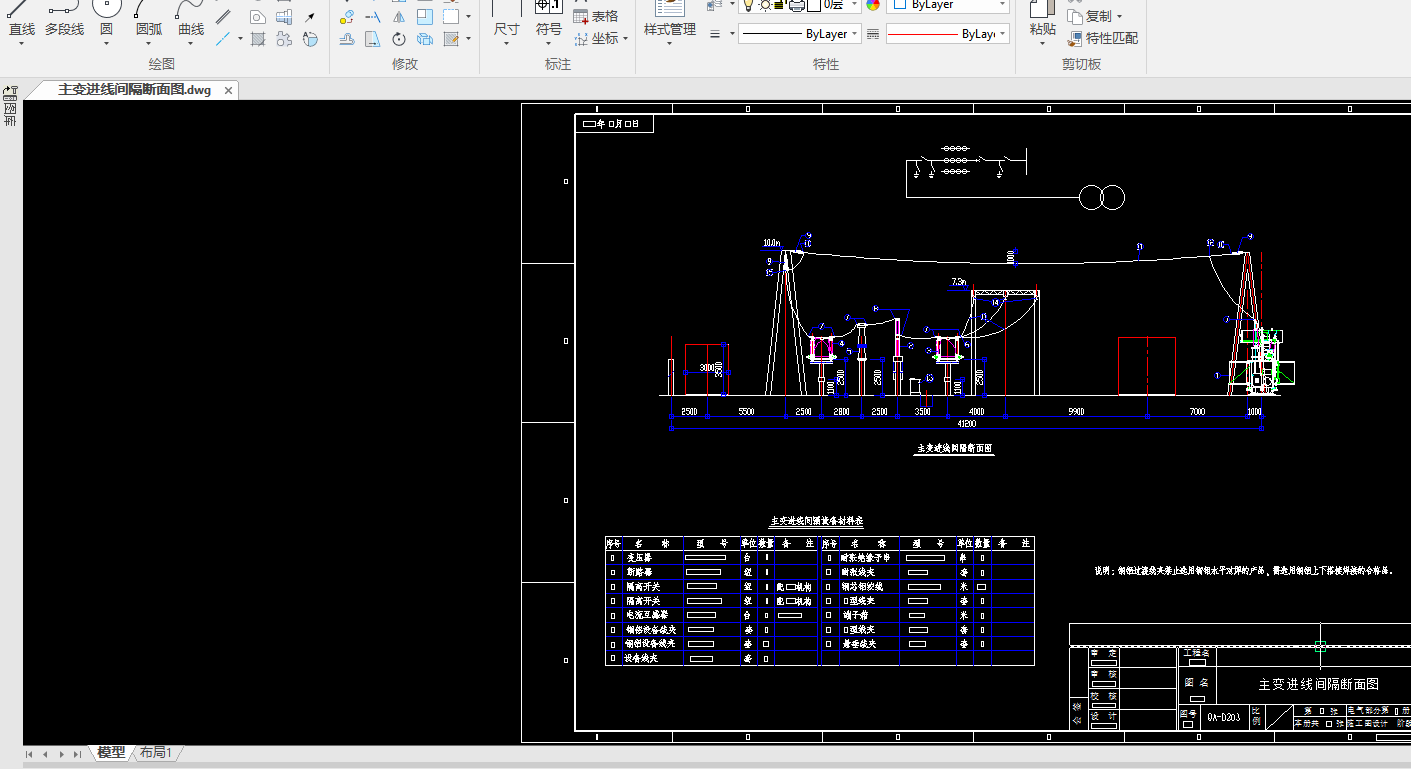Select the 圆弧 (Arc) tool

(x=148, y=20)
